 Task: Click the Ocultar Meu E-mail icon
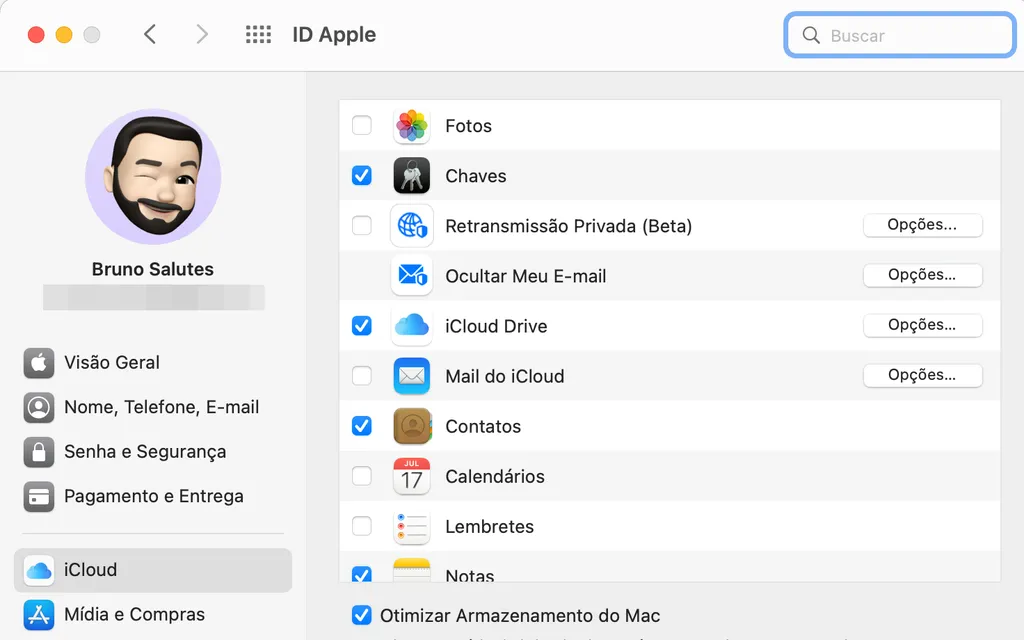411,276
